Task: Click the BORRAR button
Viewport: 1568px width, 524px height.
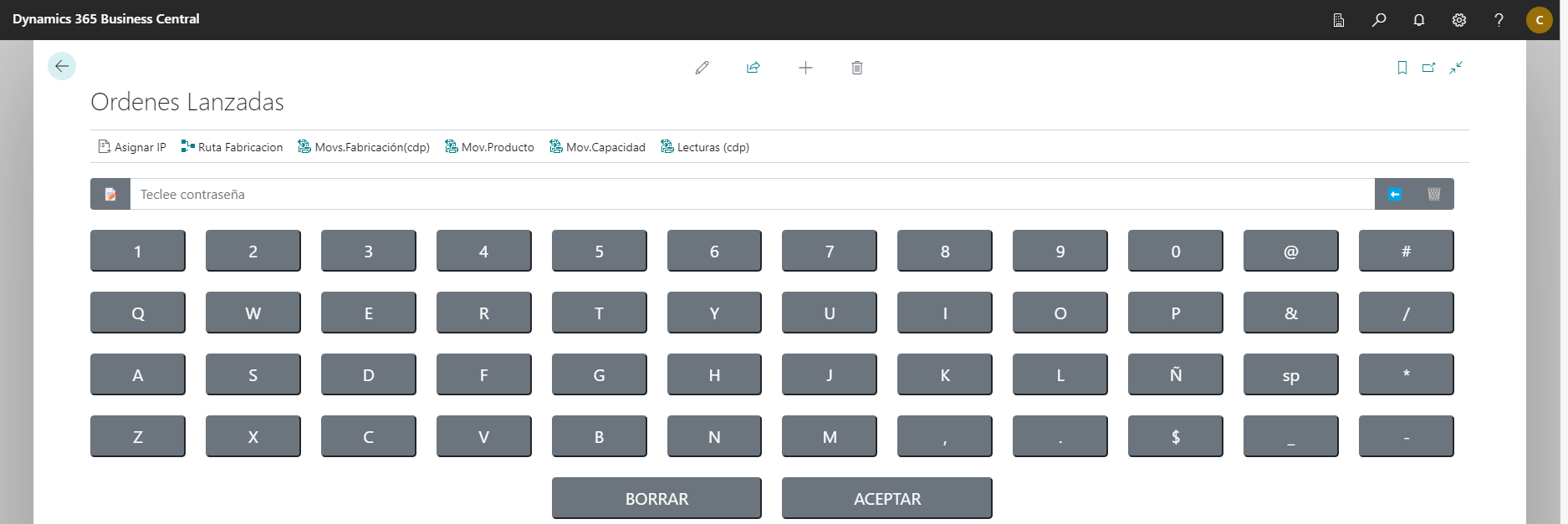Action: 656,498
